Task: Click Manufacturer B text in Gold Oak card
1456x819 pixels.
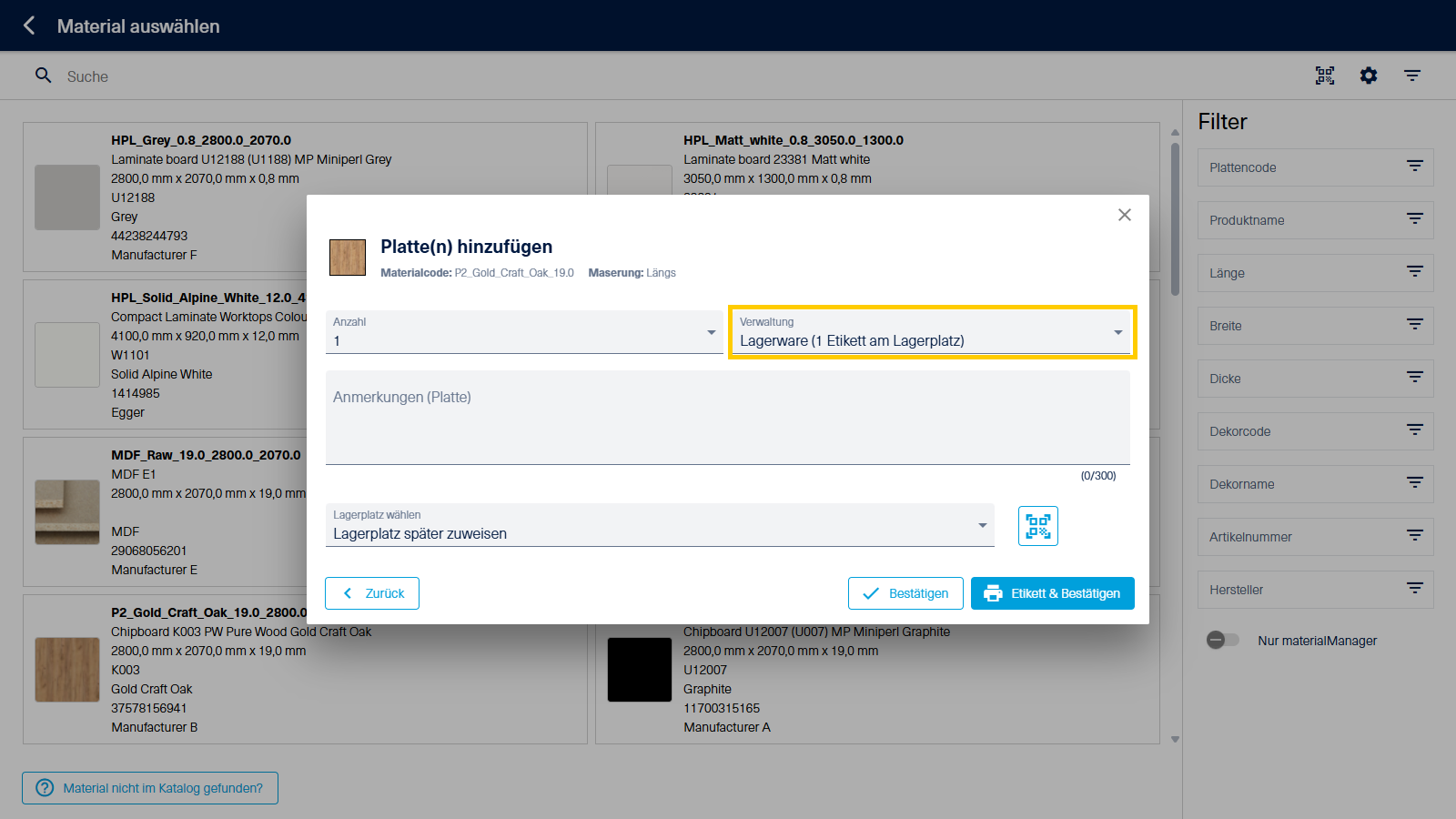Action: tap(155, 727)
